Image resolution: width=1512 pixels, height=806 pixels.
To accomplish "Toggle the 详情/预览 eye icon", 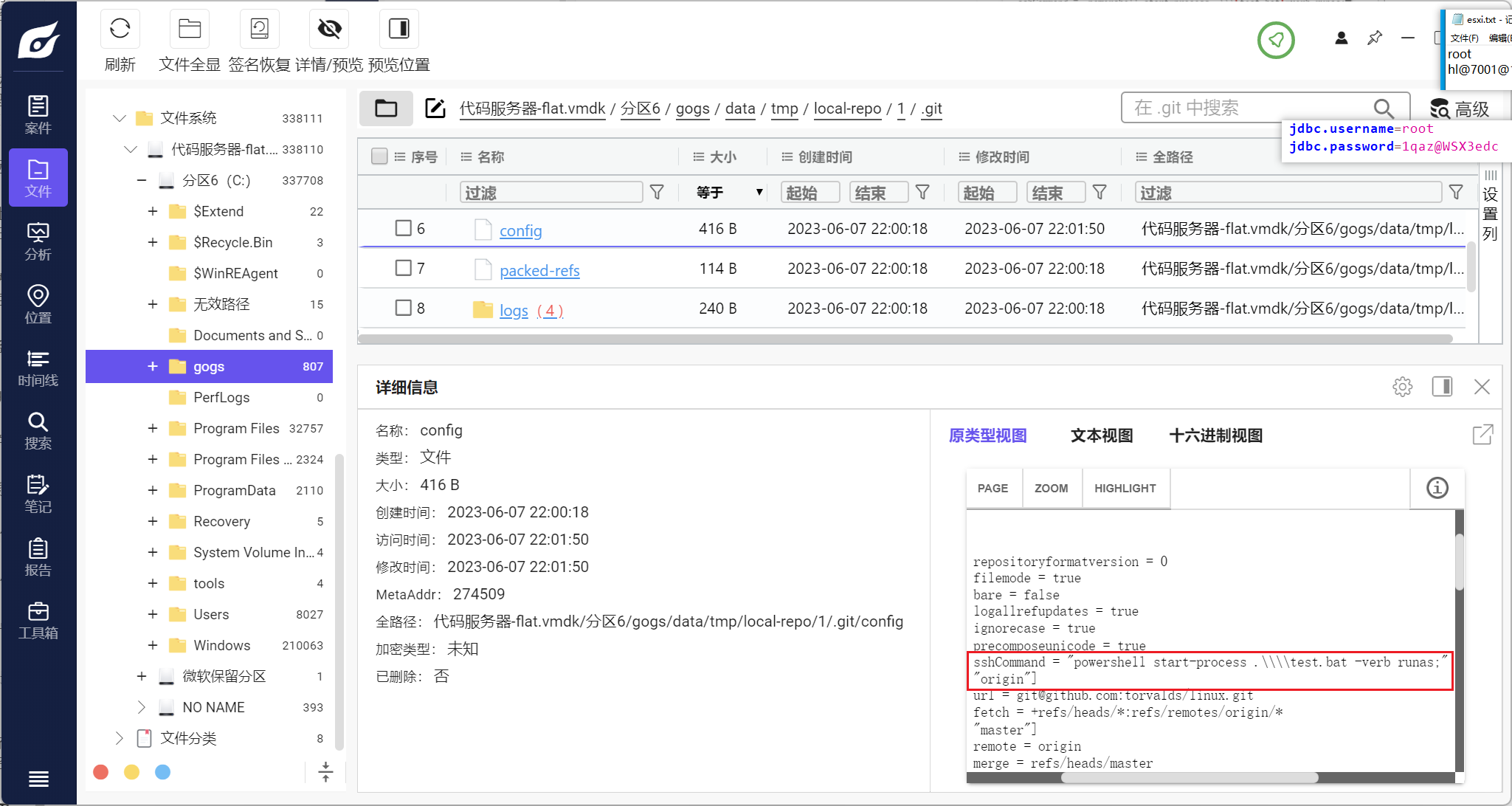I will (329, 30).
